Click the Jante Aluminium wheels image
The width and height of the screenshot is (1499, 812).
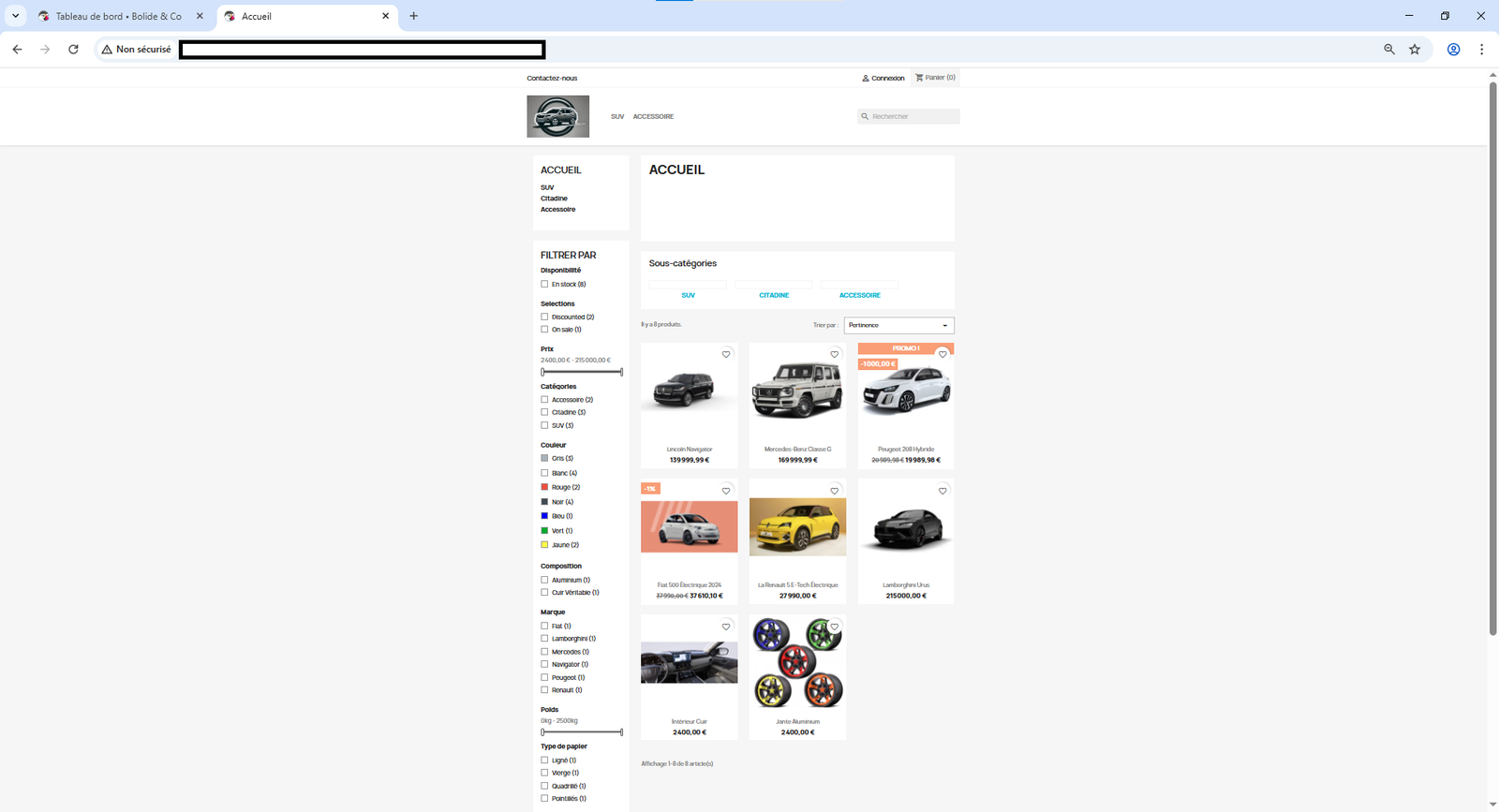797,663
